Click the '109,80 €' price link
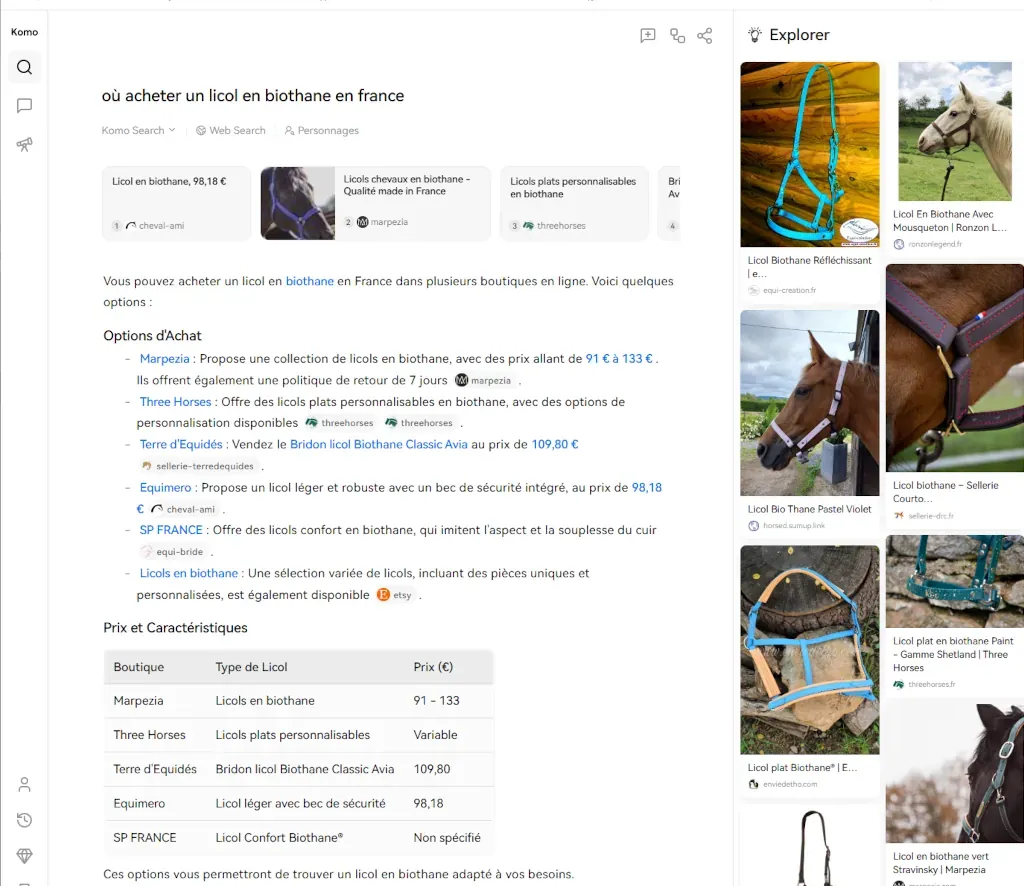This screenshot has width=1024, height=886. tap(555, 445)
